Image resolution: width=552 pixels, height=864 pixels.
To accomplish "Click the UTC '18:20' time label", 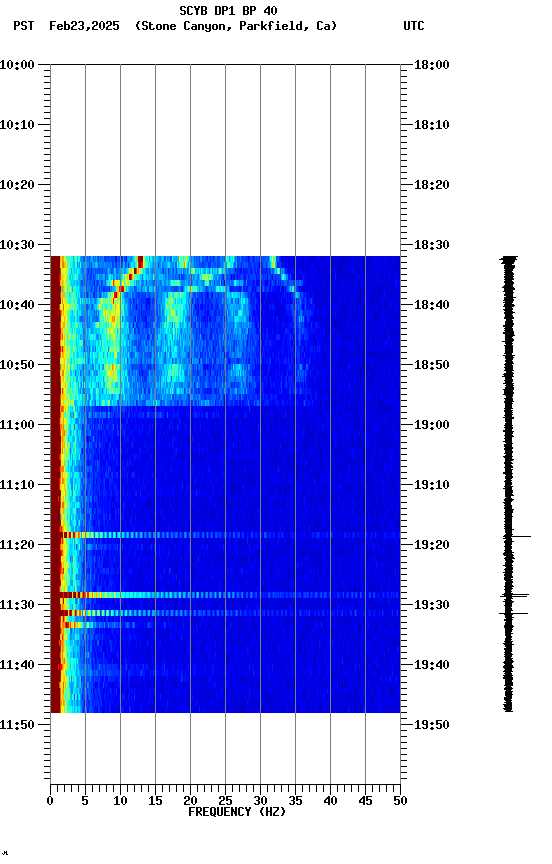I will [x=432, y=185].
